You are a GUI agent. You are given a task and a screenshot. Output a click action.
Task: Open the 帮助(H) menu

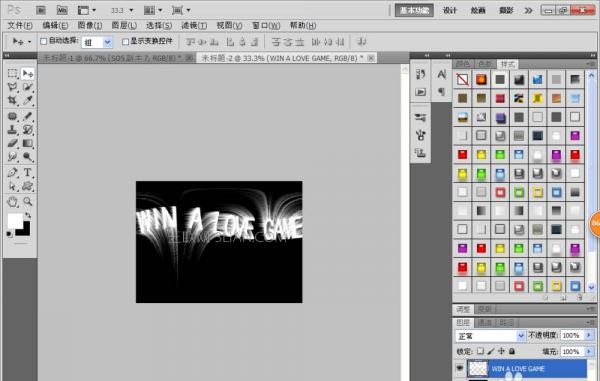tap(303, 25)
